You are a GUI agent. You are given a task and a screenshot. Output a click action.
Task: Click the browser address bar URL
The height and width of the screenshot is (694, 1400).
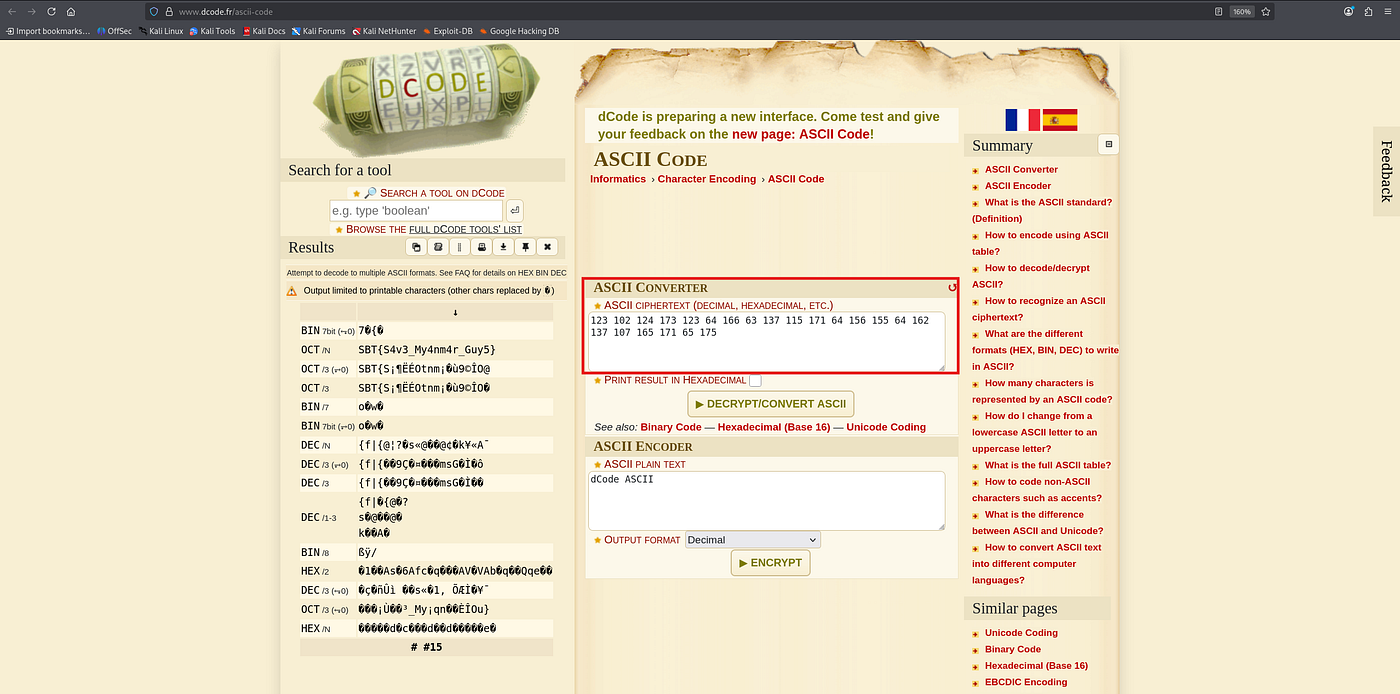[x=225, y=11]
